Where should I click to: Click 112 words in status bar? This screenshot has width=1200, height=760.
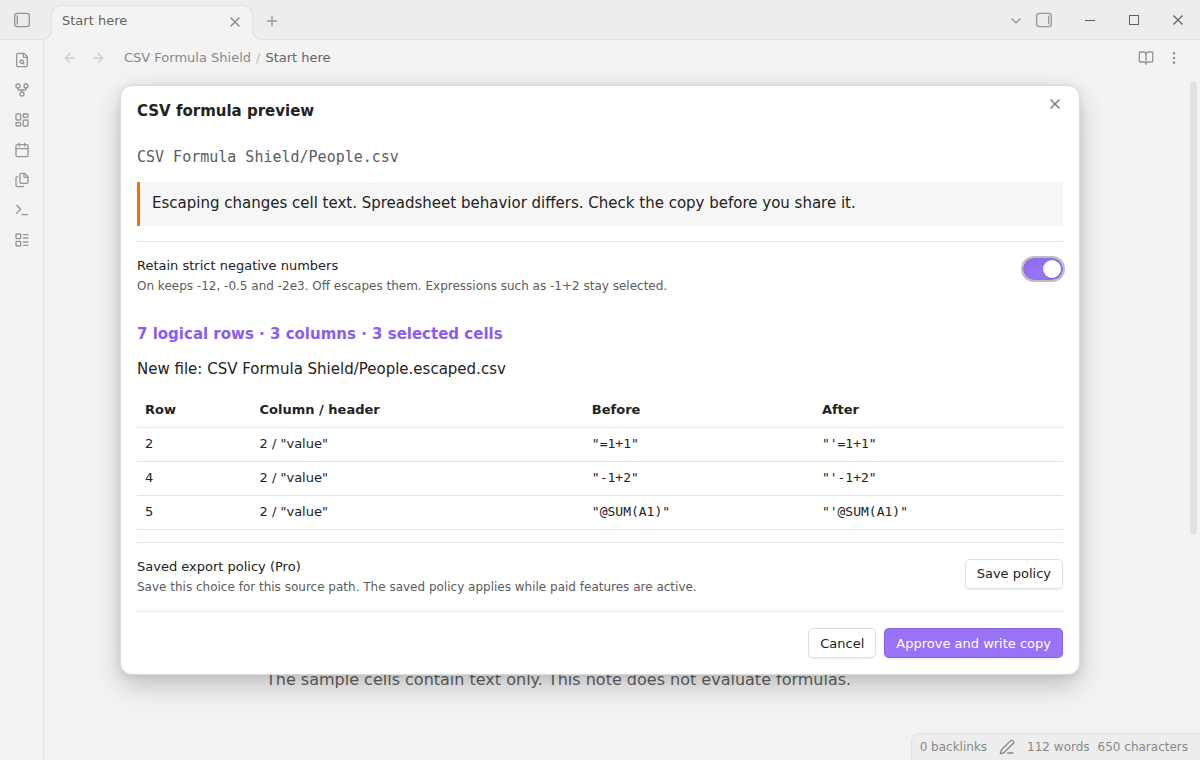tap(1058, 747)
